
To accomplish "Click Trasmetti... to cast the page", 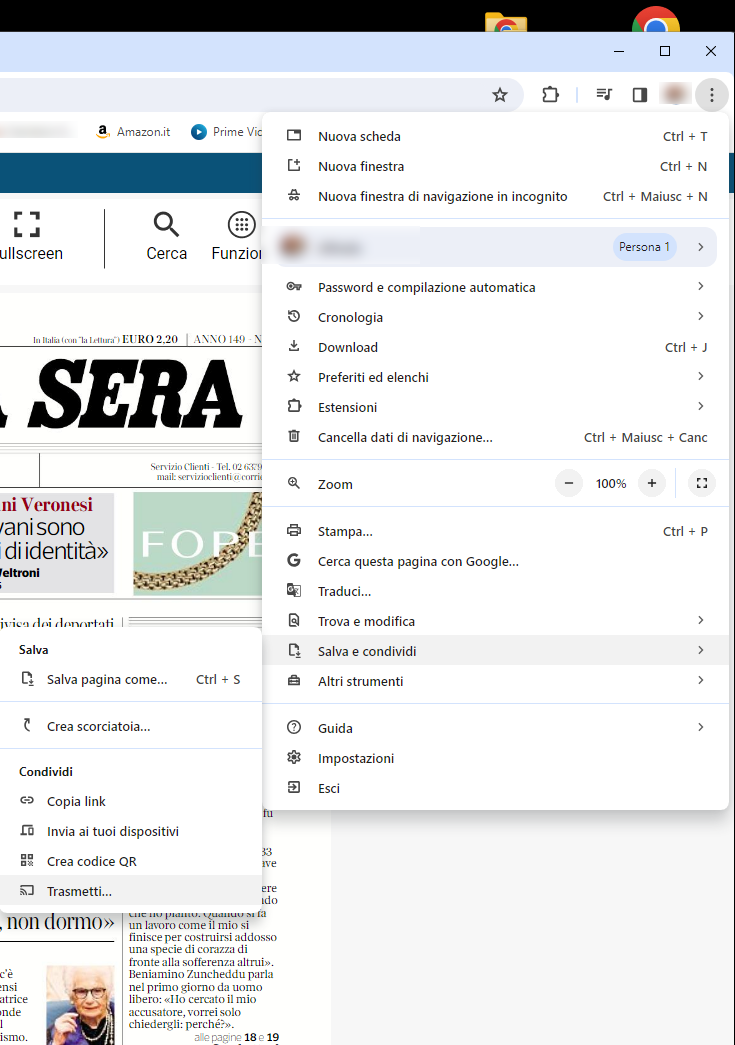I will pos(79,891).
